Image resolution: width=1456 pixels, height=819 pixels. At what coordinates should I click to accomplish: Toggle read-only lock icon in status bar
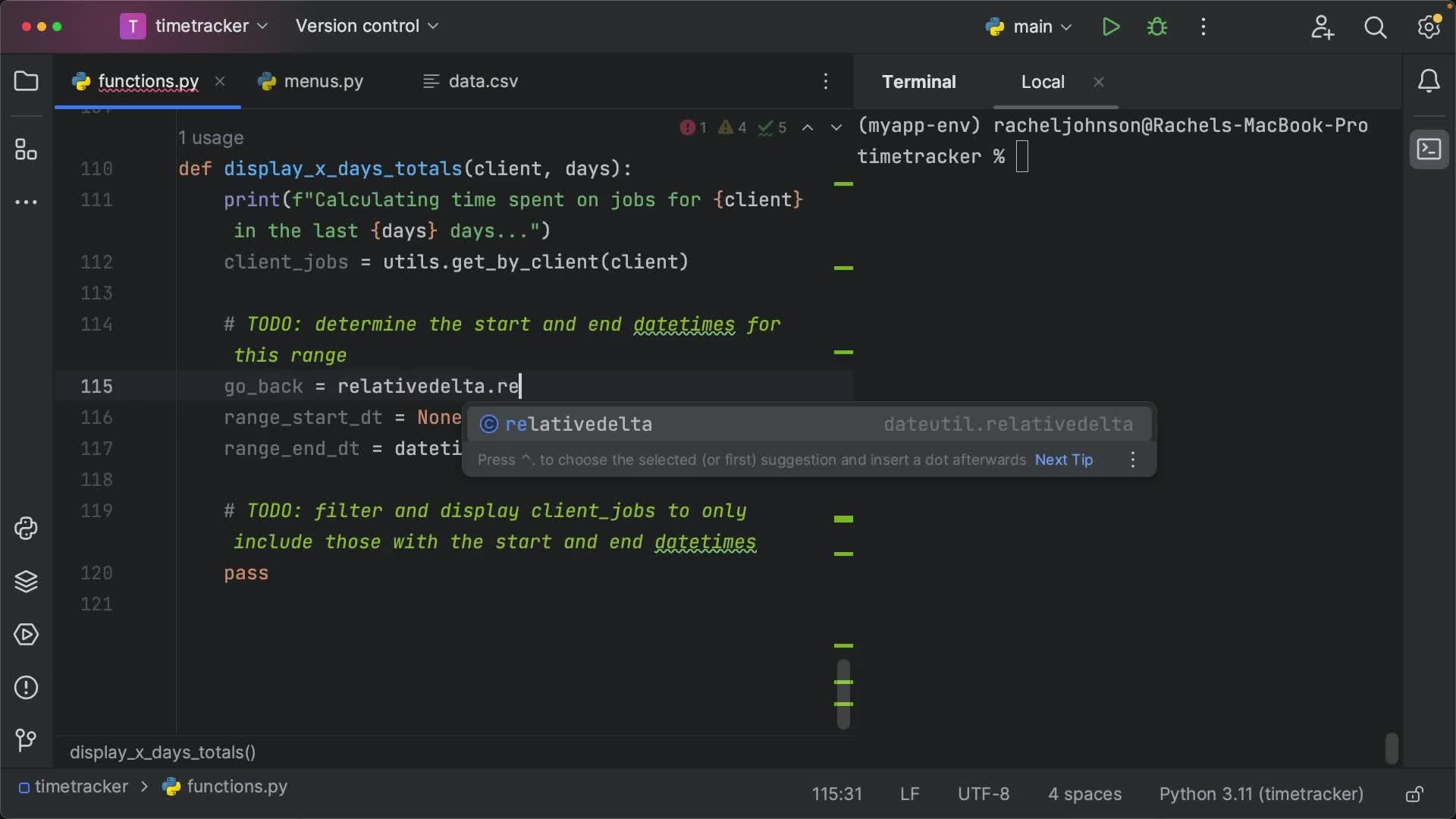[x=1414, y=795]
